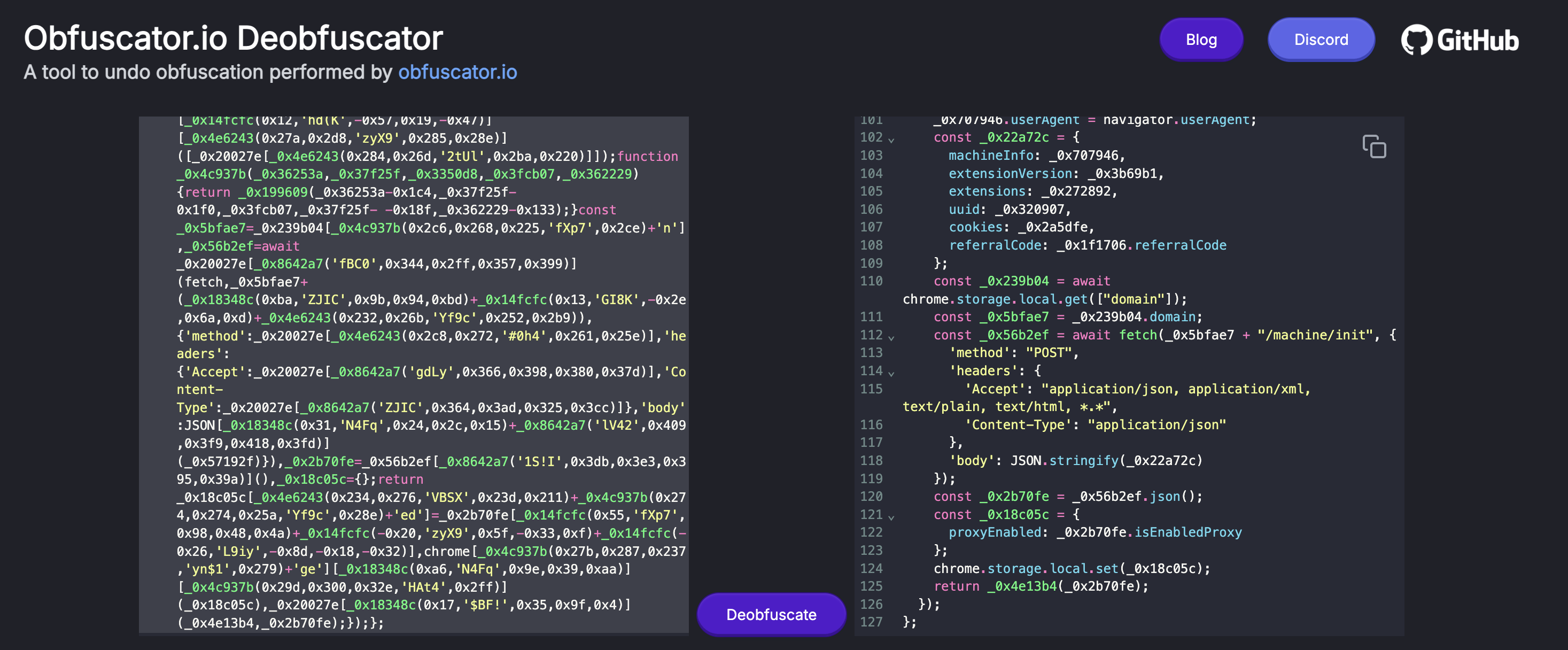Collapse the code fold at line 112

[891, 337]
